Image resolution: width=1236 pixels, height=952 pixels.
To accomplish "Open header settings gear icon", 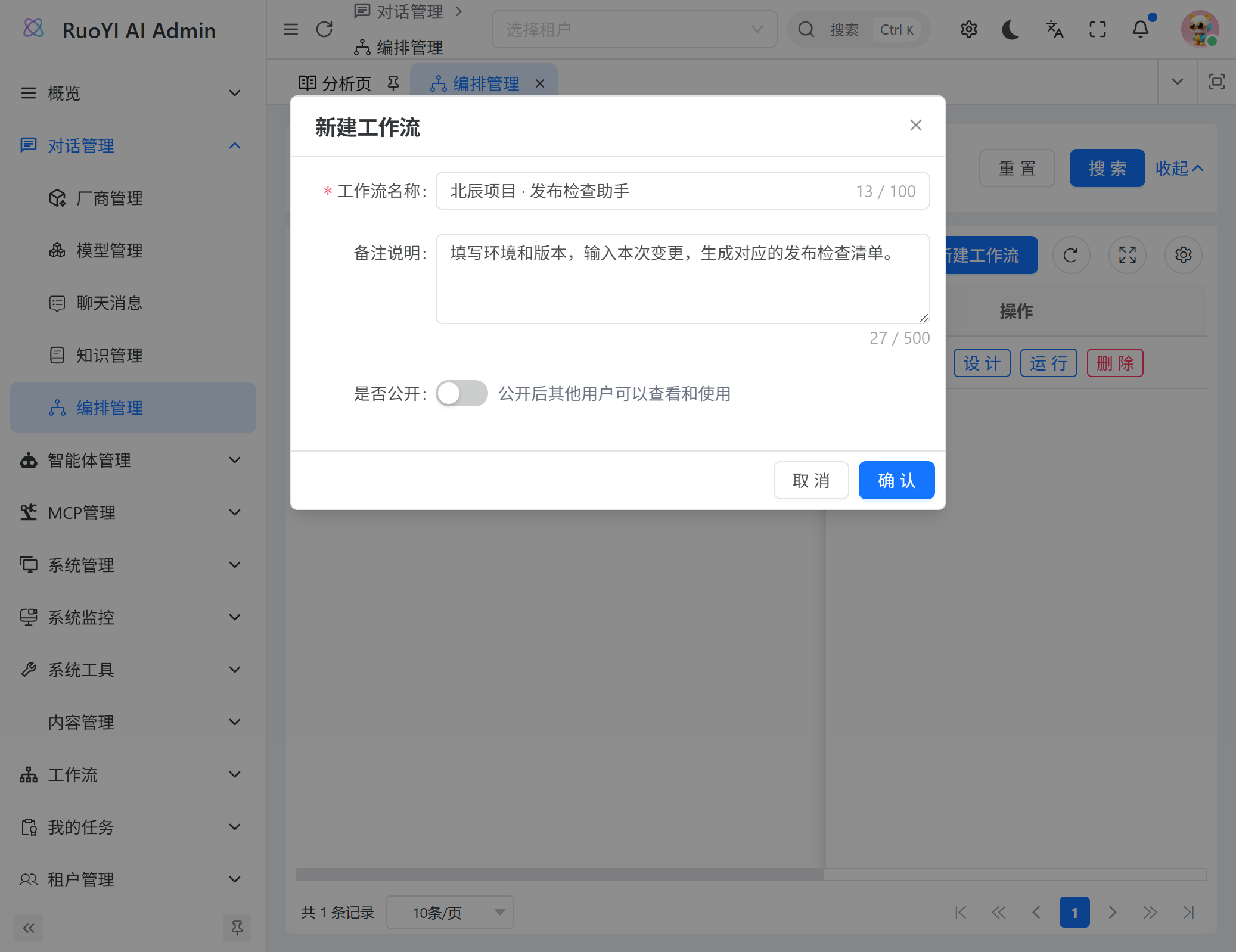I will tap(969, 29).
